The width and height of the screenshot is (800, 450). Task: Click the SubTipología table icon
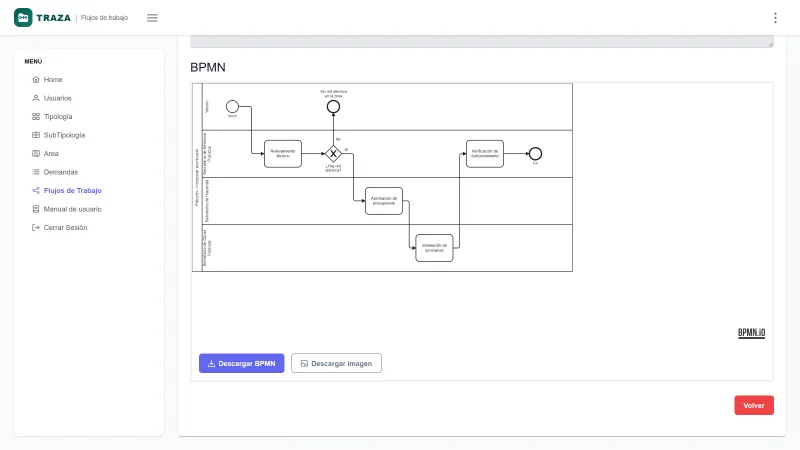(36, 135)
